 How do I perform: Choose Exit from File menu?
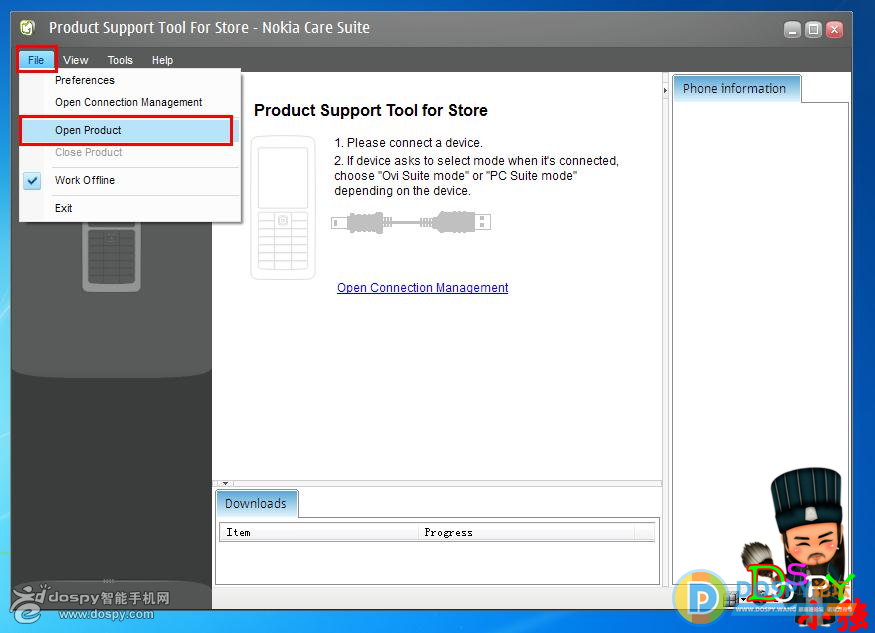coord(129,208)
